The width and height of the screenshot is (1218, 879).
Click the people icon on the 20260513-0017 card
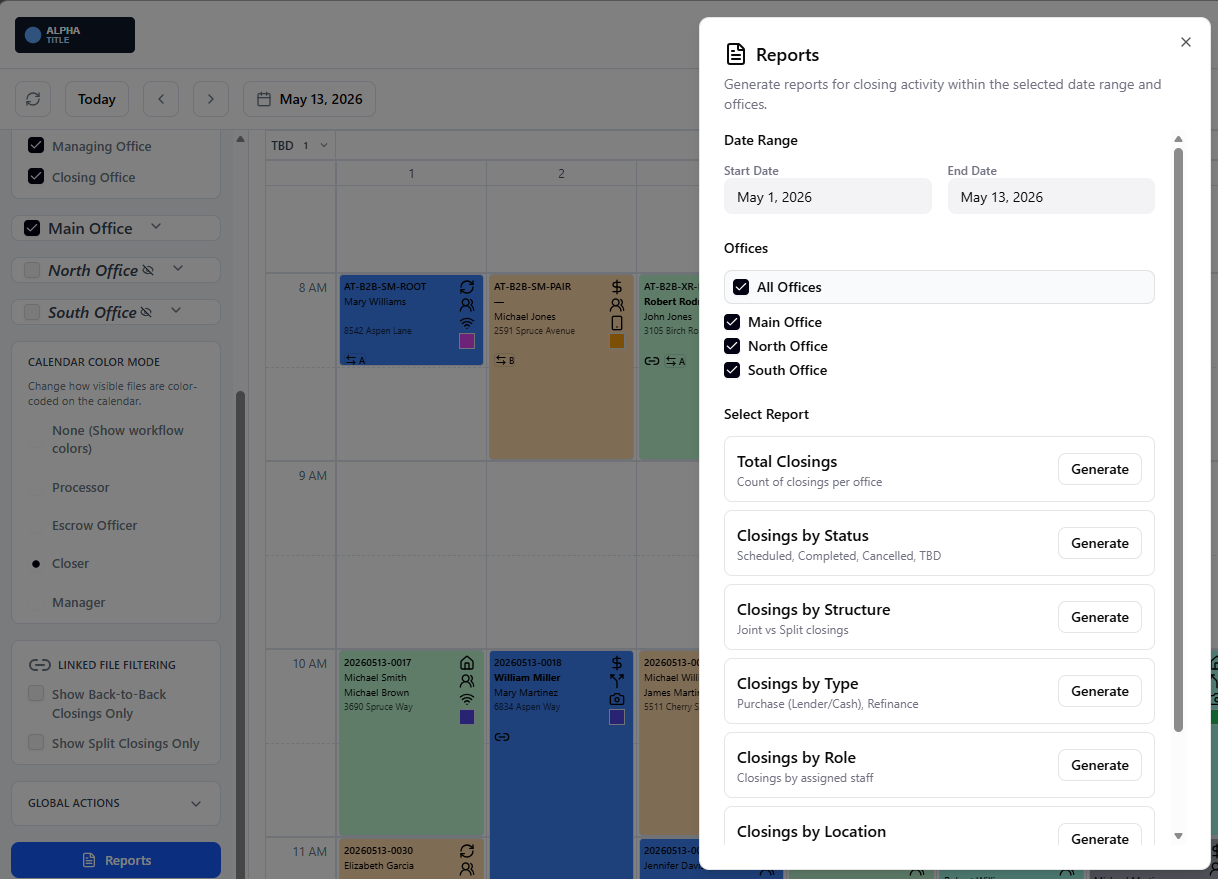467,681
